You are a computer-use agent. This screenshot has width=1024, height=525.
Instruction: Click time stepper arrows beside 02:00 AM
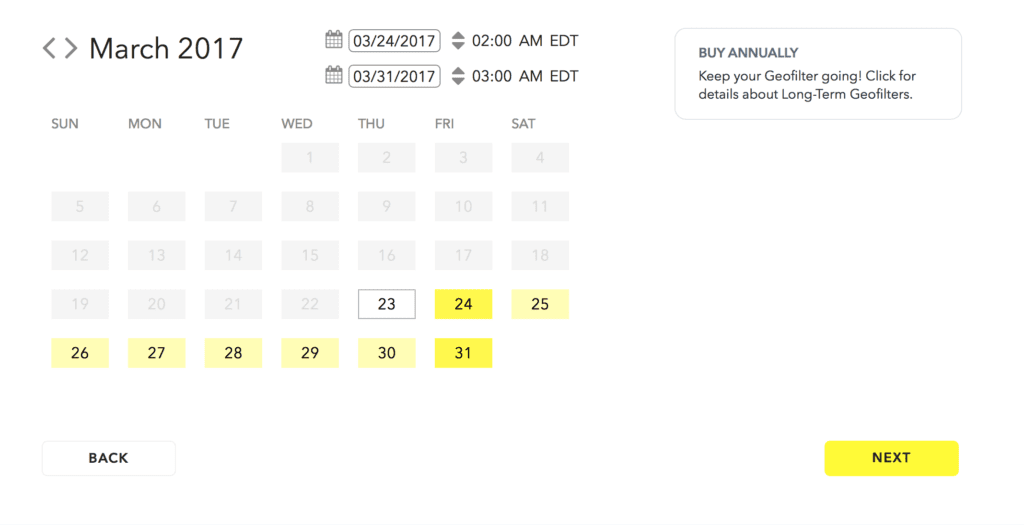pos(458,40)
